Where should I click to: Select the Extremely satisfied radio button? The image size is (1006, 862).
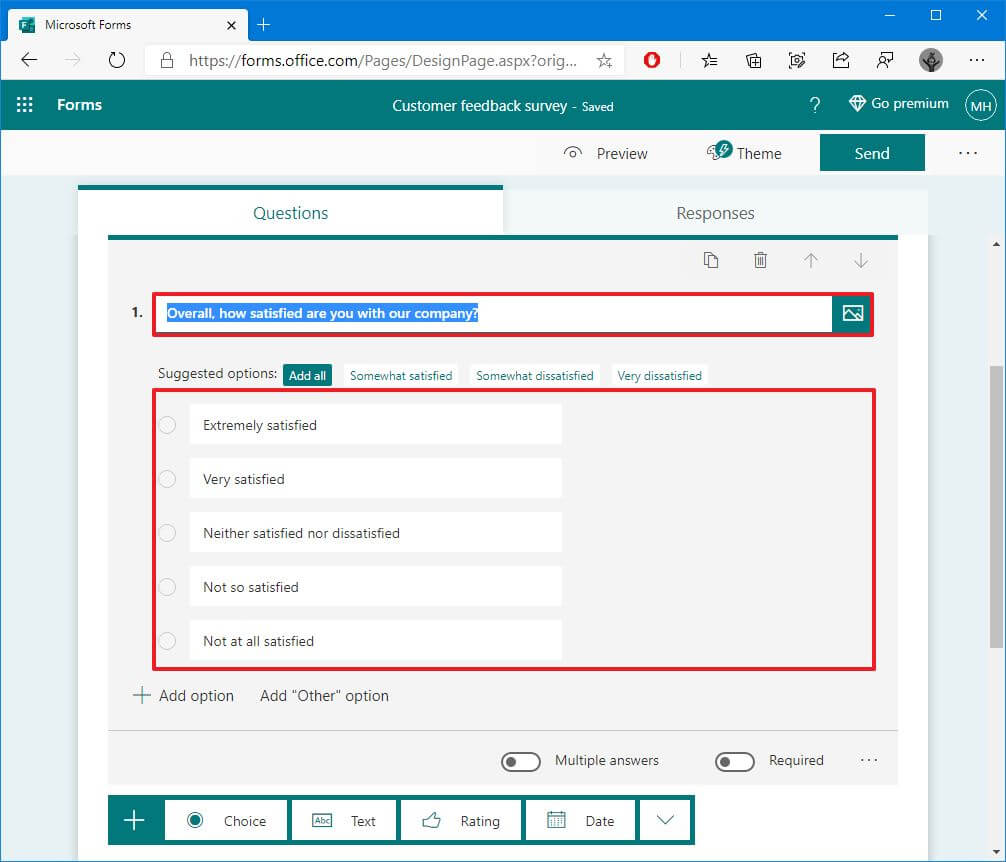167,425
